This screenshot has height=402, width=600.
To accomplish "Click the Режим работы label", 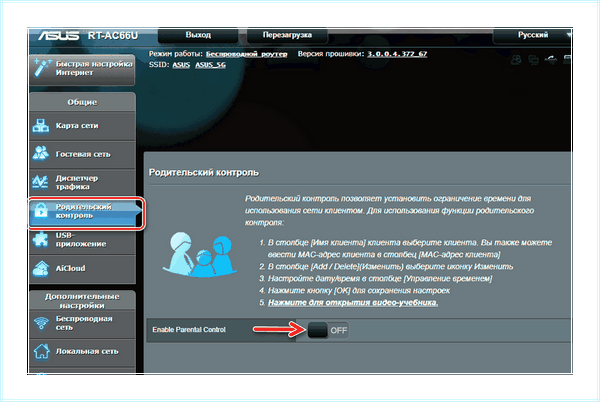I will point(176,54).
